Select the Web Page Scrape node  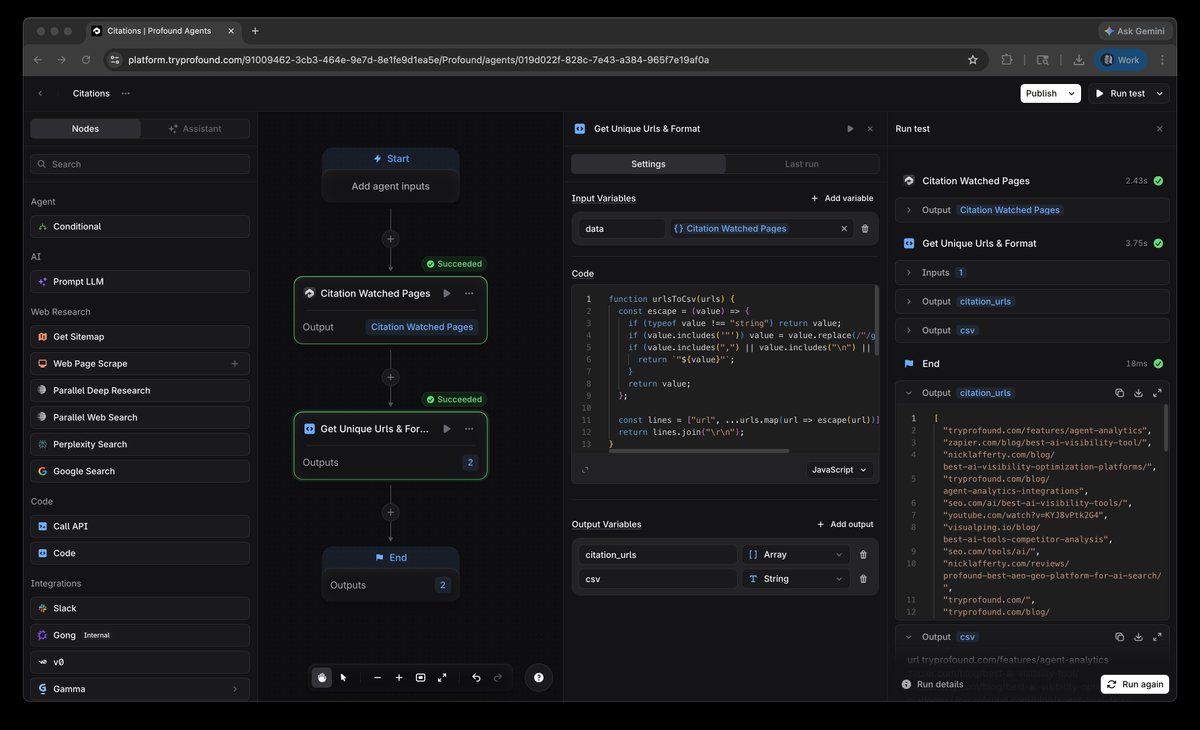(140, 363)
